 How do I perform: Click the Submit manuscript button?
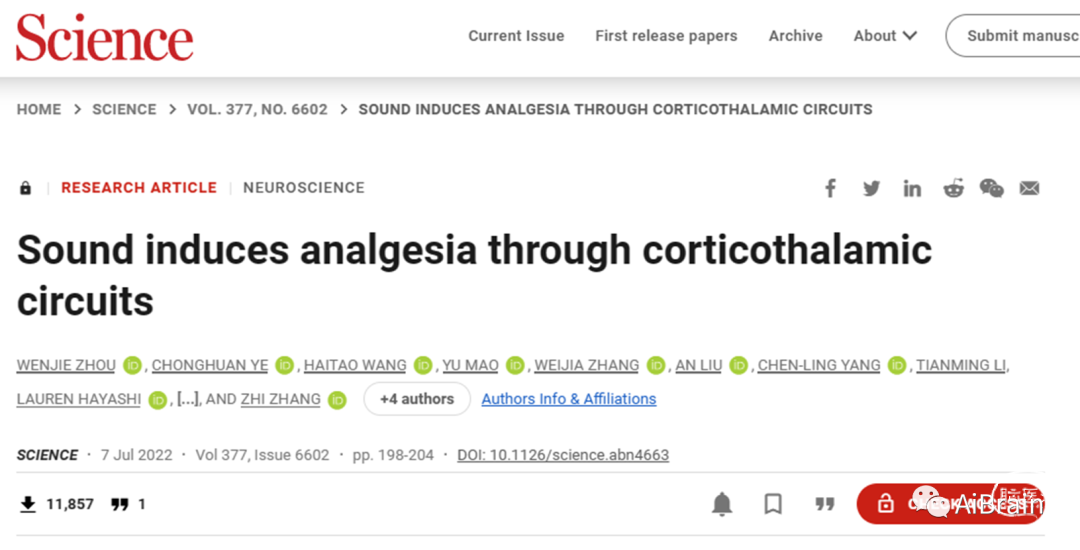pyautogui.click(x=1012, y=36)
